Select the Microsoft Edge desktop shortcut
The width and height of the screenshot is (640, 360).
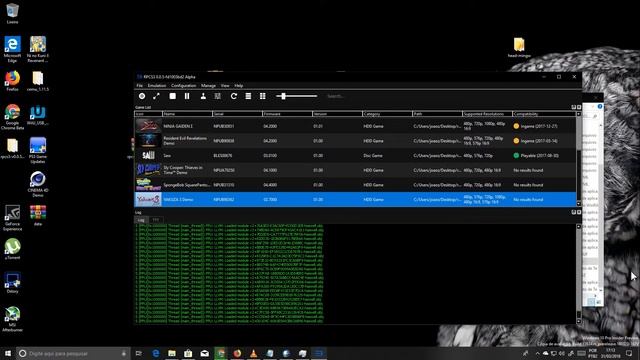pyautogui.click(x=12, y=49)
